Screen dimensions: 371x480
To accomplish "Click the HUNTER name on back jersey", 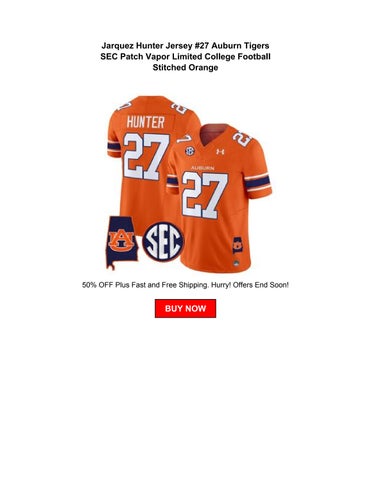I will 145,122.
